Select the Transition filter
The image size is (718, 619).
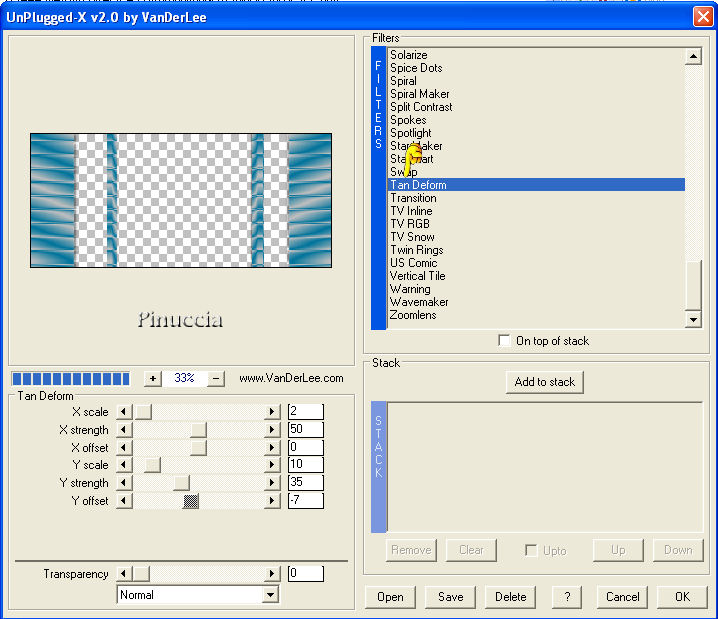413,198
